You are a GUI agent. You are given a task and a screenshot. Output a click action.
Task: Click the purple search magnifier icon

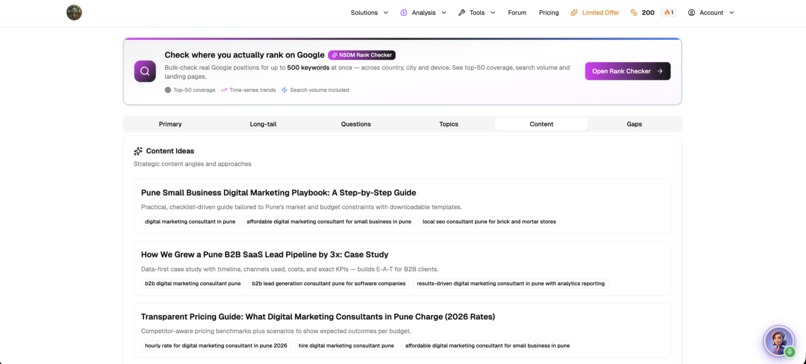(145, 71)
